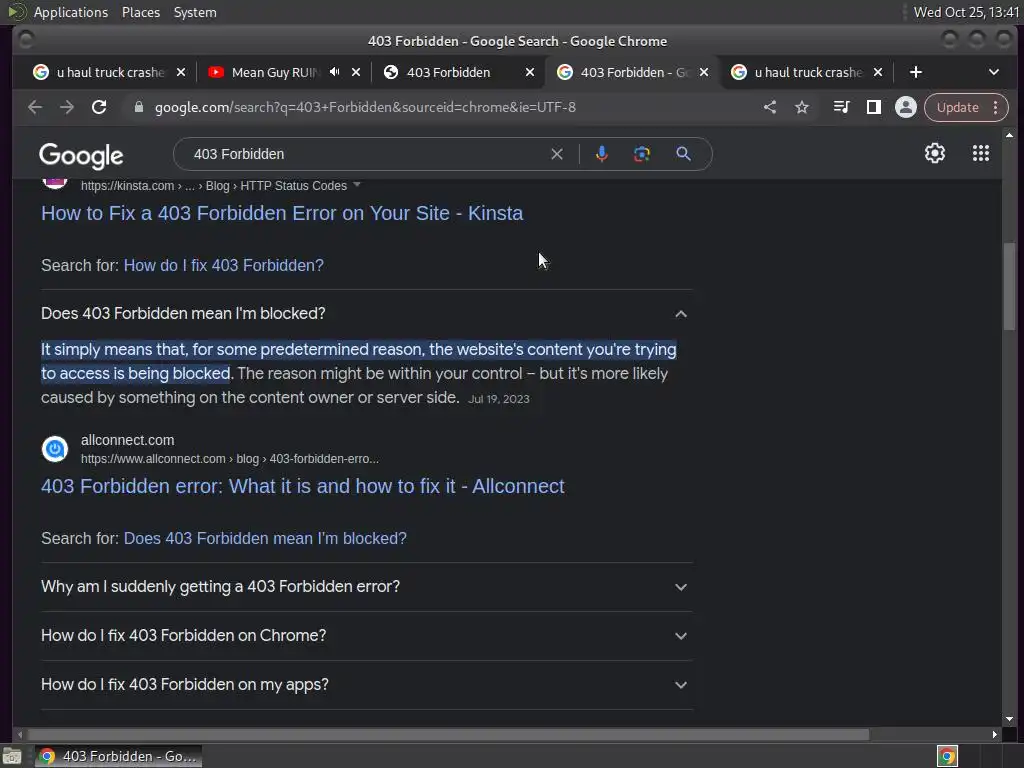Switch to first u haul truck crashes tab

[110, 72]
